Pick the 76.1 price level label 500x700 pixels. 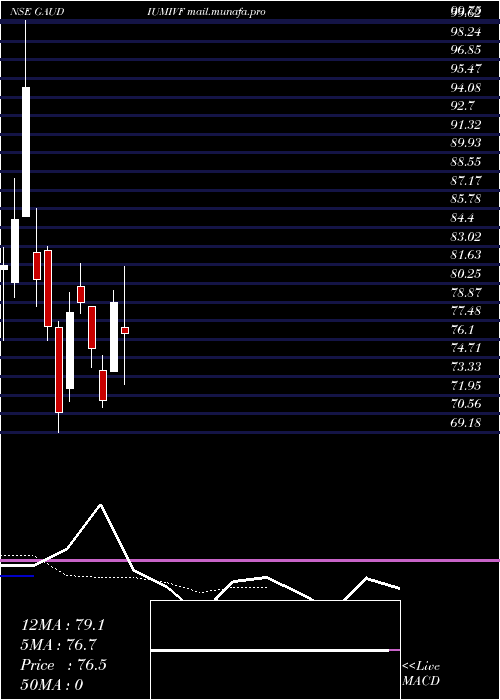tap(462, 330)
